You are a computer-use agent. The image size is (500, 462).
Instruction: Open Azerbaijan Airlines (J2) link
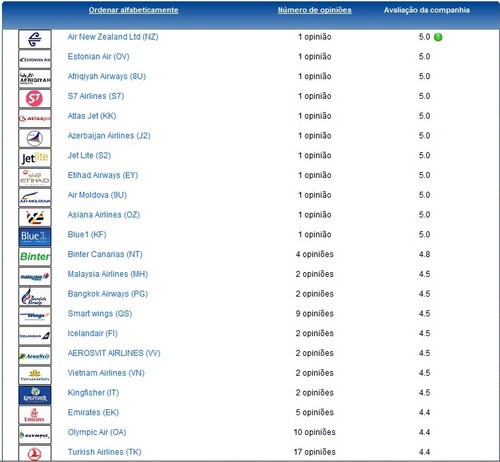[109, 136]
